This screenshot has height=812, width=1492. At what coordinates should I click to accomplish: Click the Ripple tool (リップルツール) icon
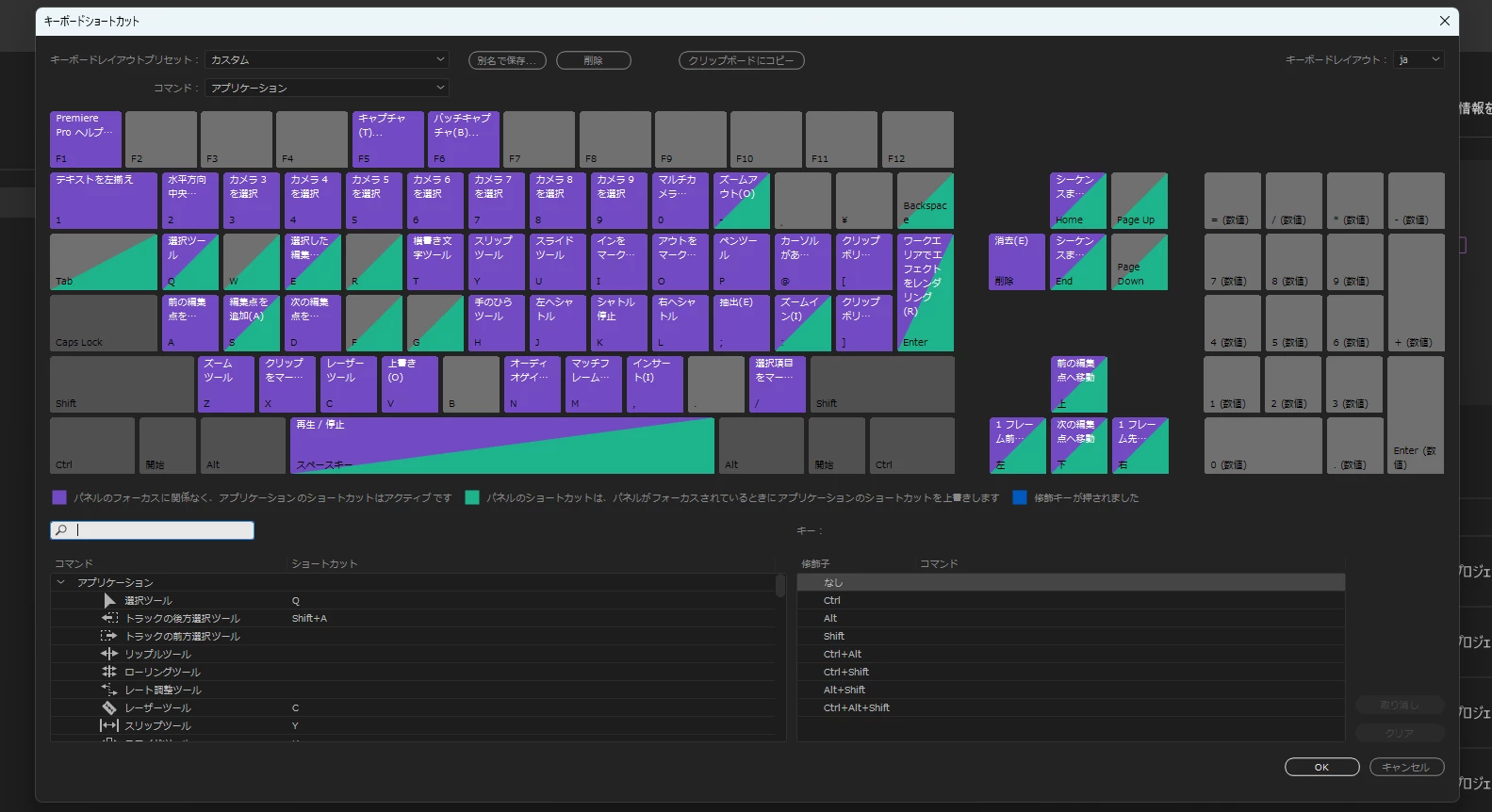pos(109,654)
